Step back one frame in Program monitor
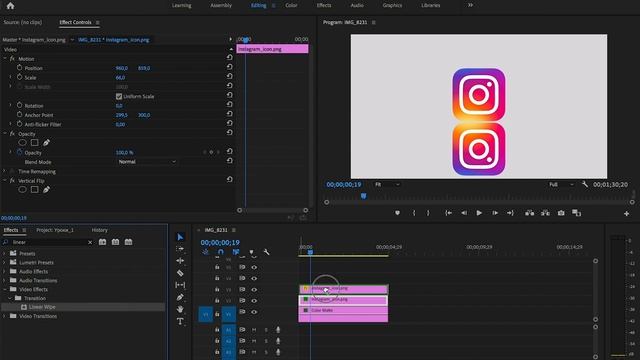The height and width of the screenshot is (360, 640). 464,213
